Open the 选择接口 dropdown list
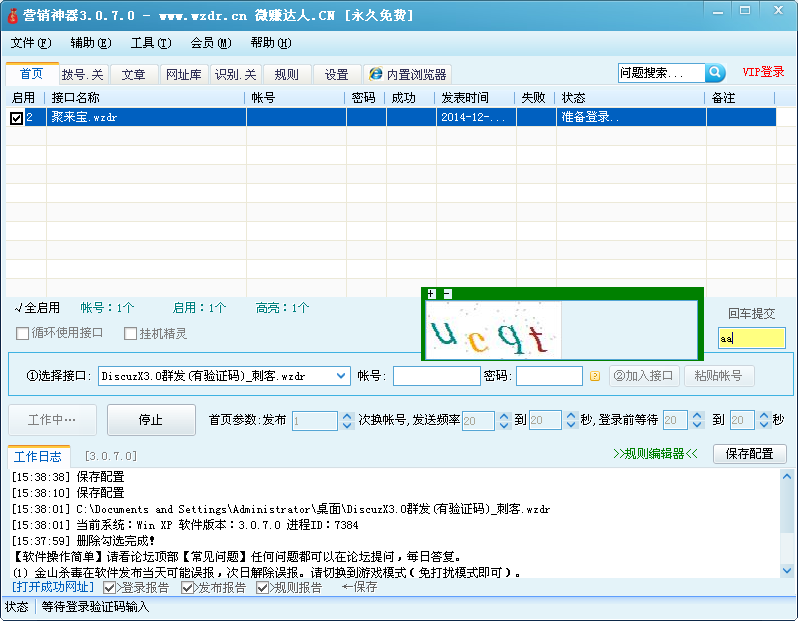798x621 pixels. coord(340,376)
